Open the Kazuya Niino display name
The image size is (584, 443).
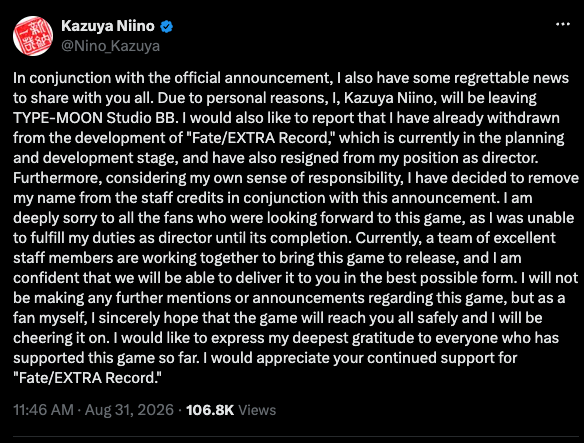click(108, 26)
